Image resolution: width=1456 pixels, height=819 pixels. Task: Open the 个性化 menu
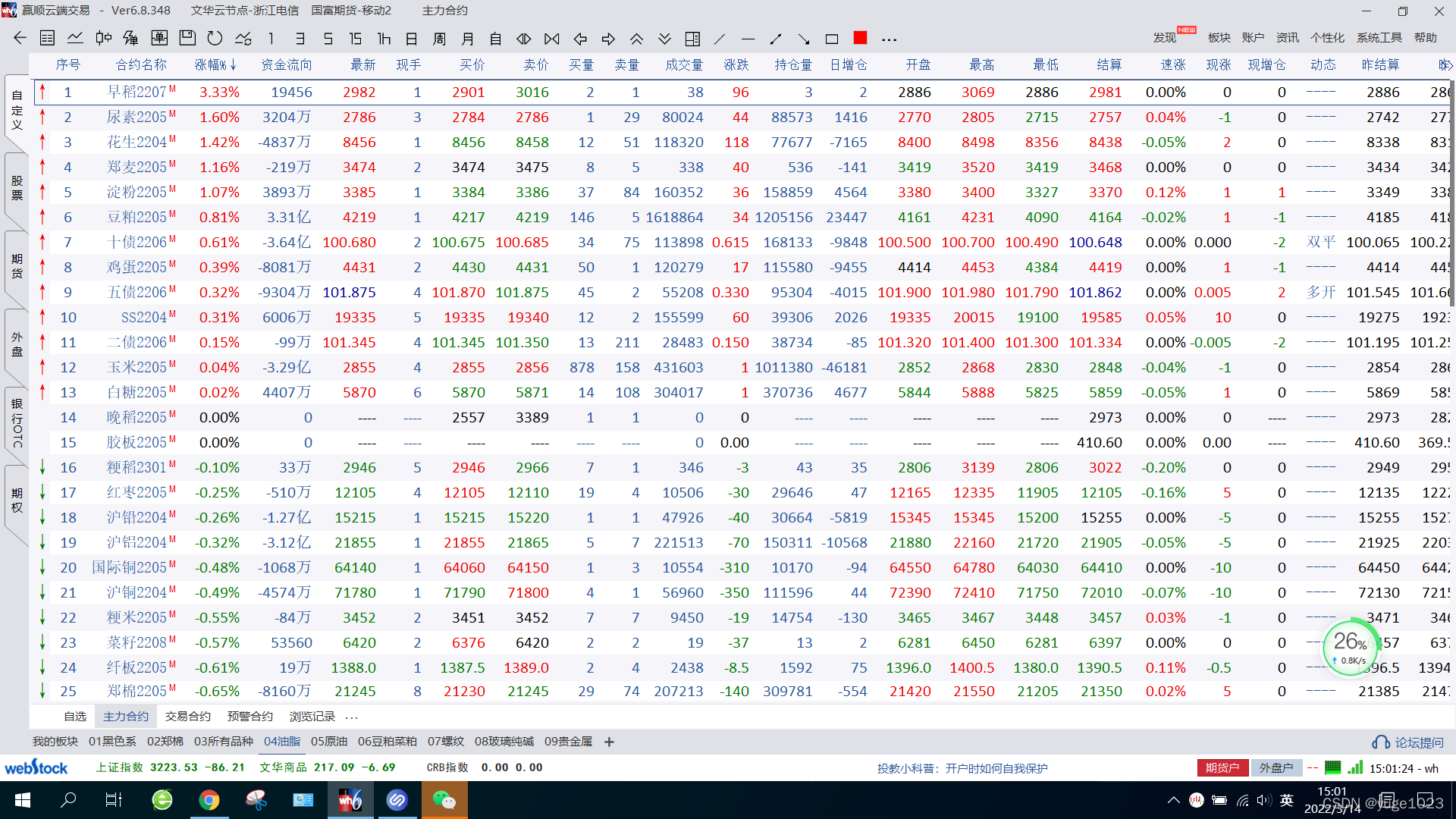coord(1328,37)
